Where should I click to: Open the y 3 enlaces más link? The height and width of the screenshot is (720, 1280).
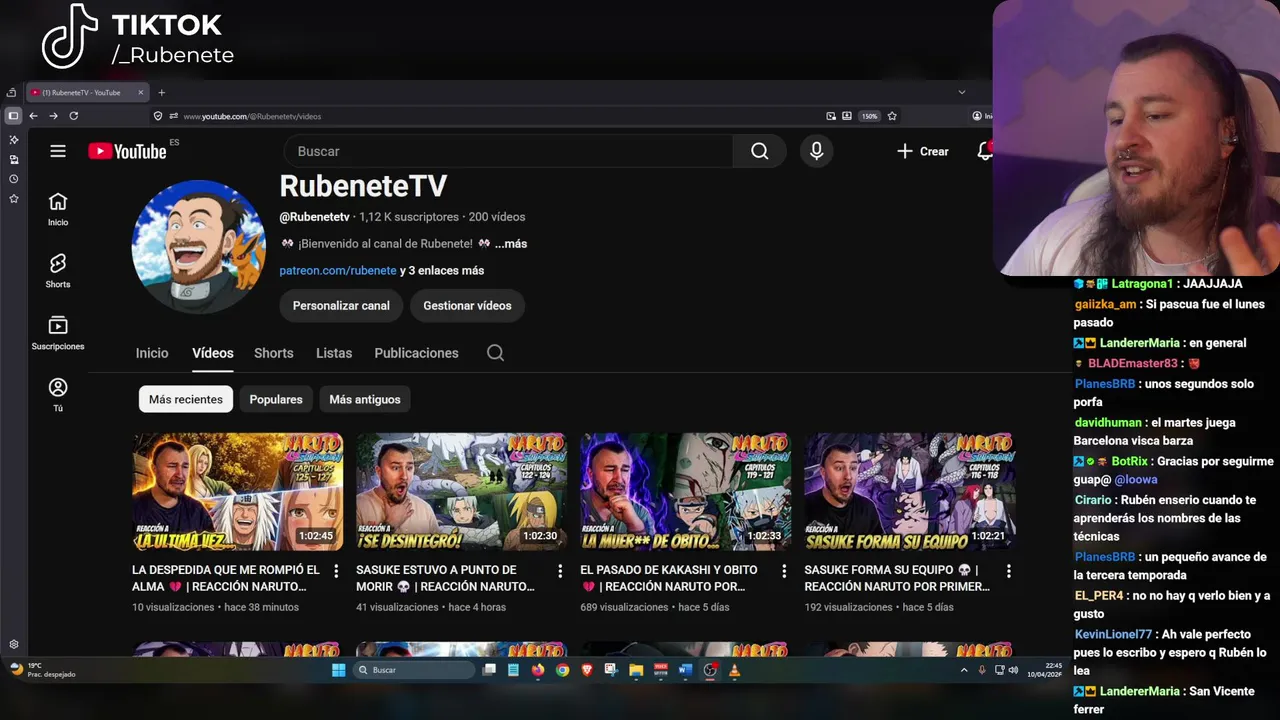pos(442,271)
